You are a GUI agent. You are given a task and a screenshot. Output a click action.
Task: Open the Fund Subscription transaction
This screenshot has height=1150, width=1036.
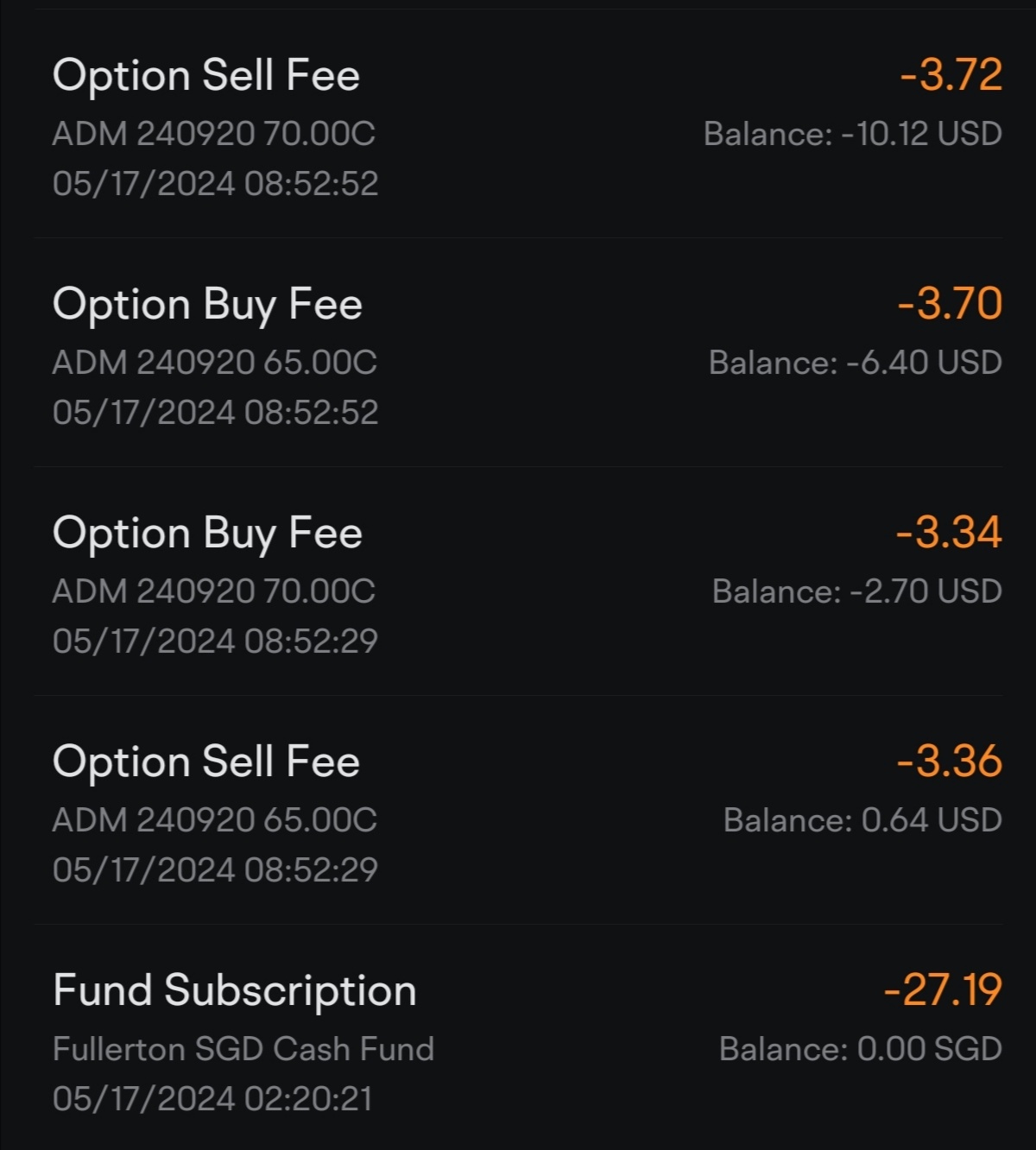[x=518, y=1038]
